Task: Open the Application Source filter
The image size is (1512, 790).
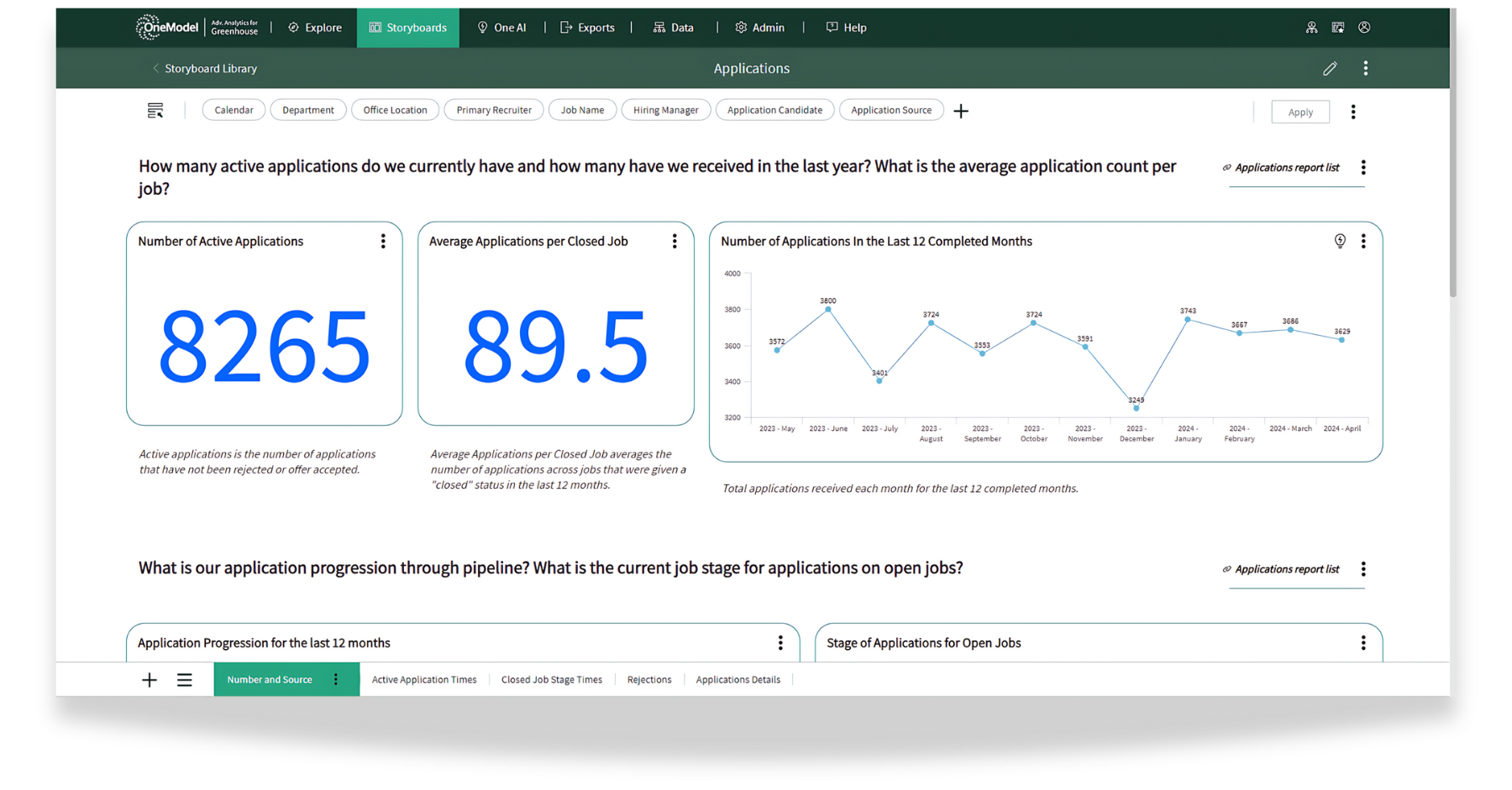Action: pos(890,110)
